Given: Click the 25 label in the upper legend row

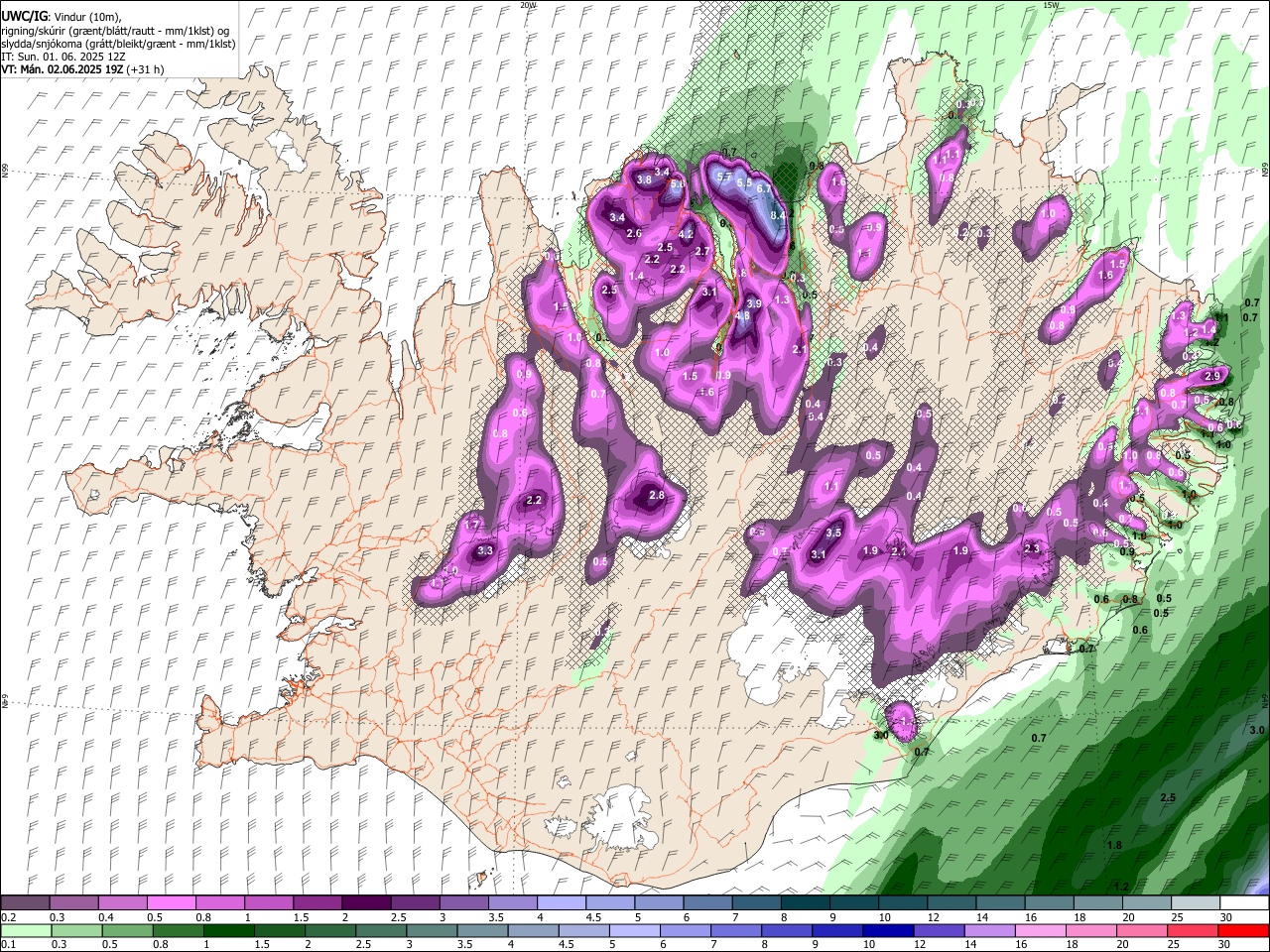Looking at the screenshot, I should 1179,917.
